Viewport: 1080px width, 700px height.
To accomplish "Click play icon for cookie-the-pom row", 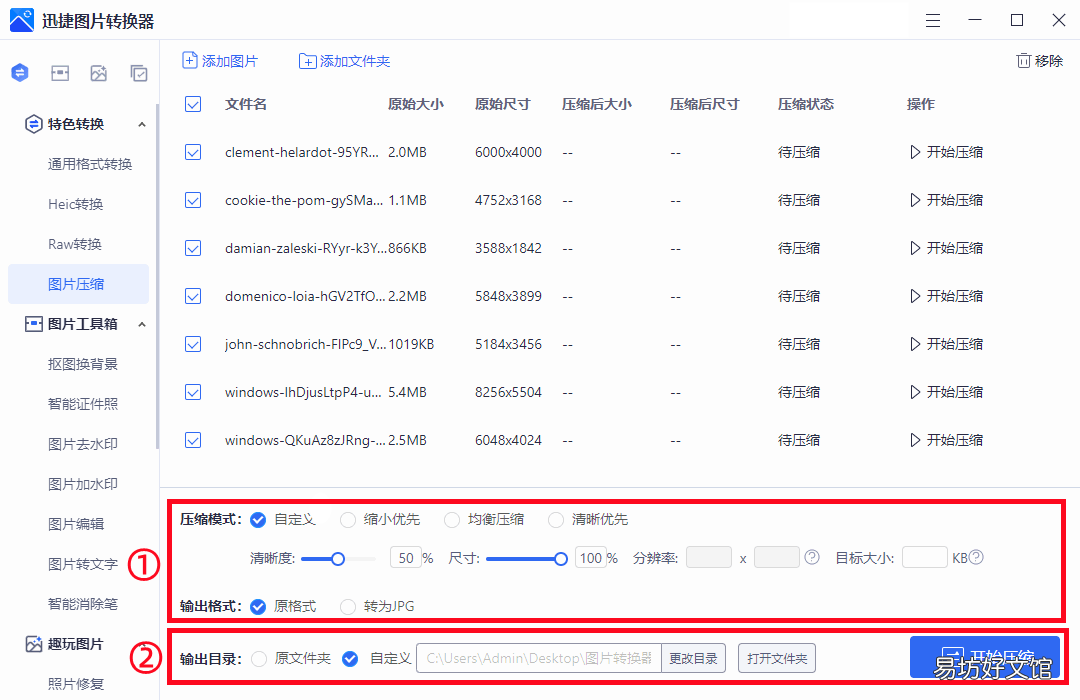I will pos(915,200).
